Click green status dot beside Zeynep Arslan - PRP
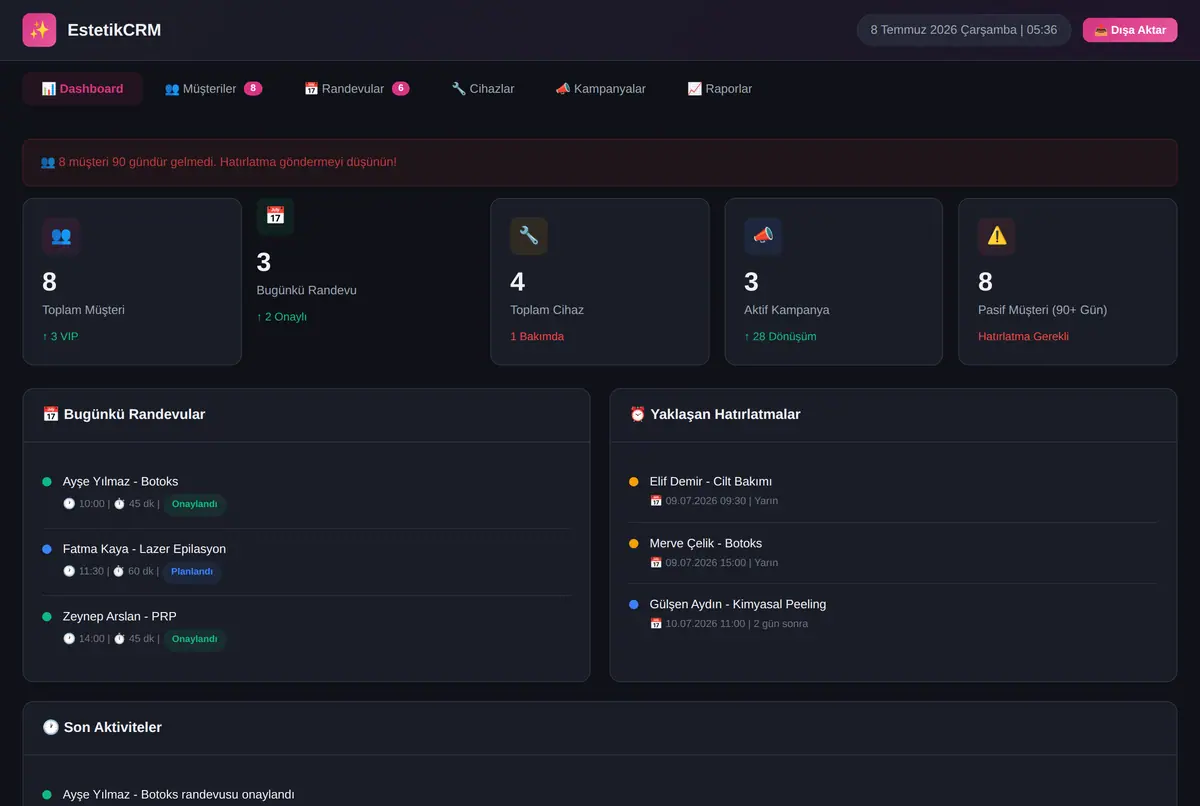The height and width of the screenshot is (806, 1200). [x=47, y=617]
